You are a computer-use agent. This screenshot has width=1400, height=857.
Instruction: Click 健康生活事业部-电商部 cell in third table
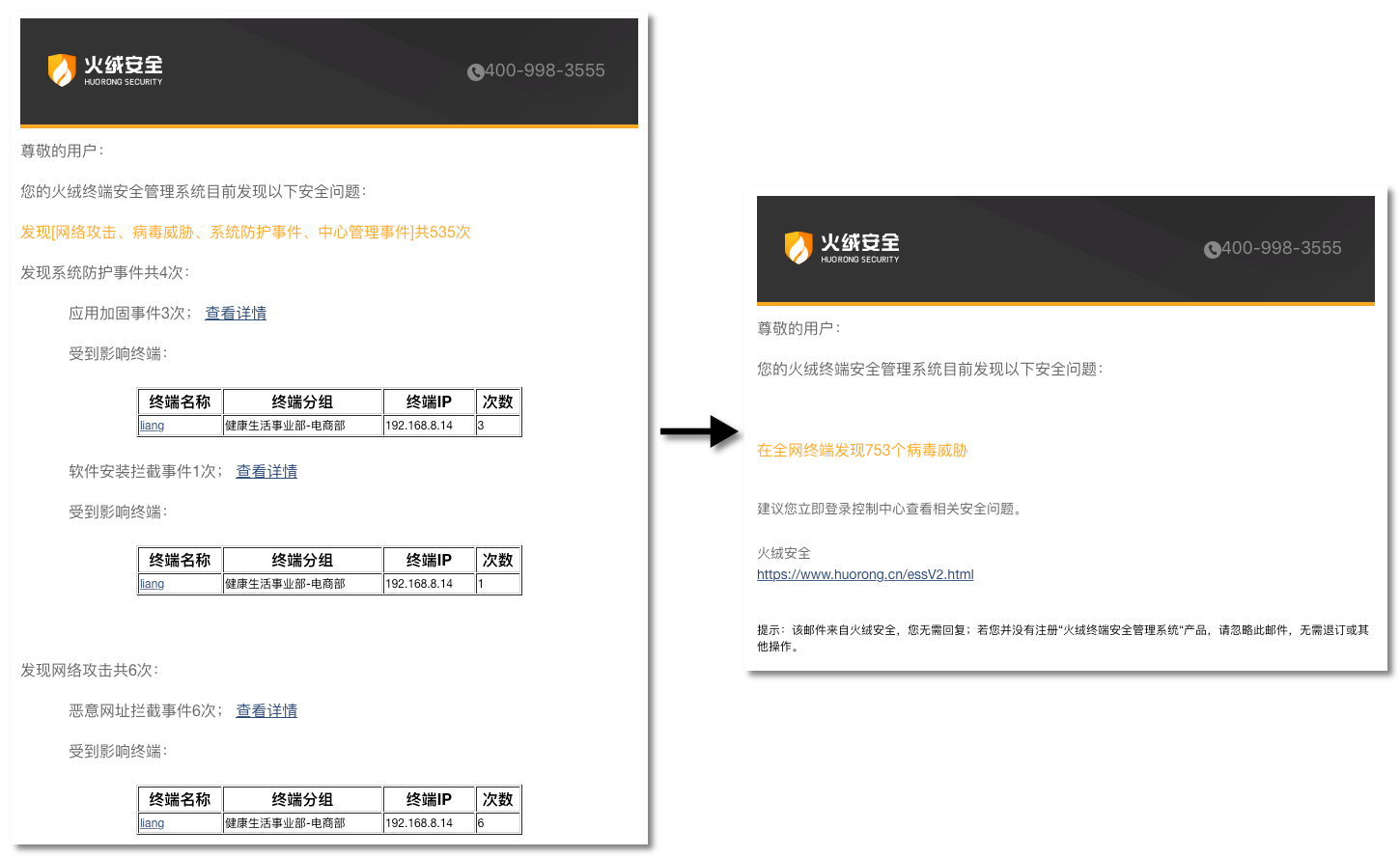click(302, 823)
